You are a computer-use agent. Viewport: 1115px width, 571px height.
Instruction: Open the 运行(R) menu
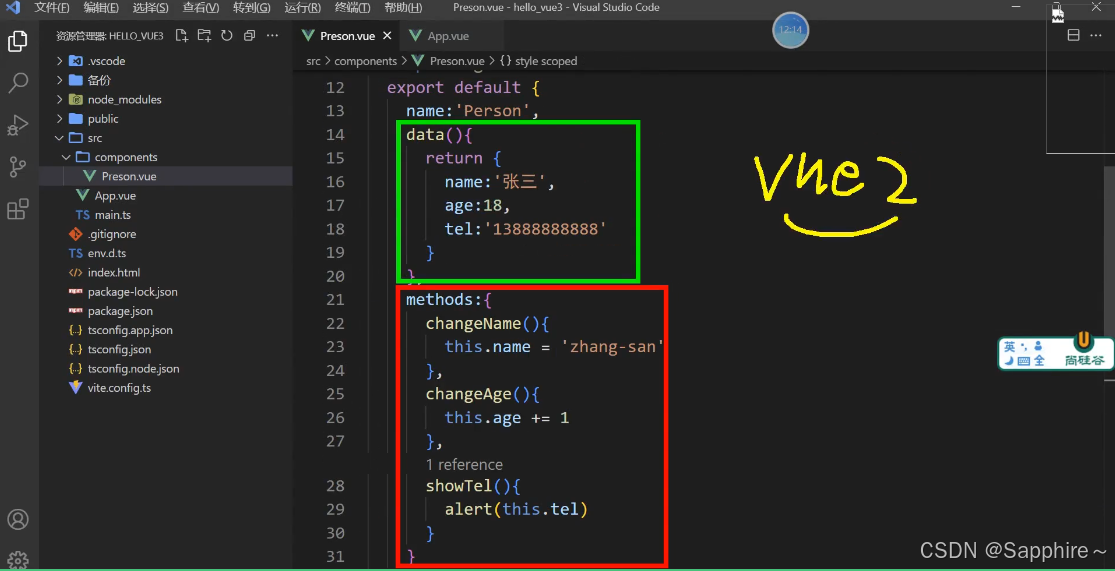pos(302,8)
